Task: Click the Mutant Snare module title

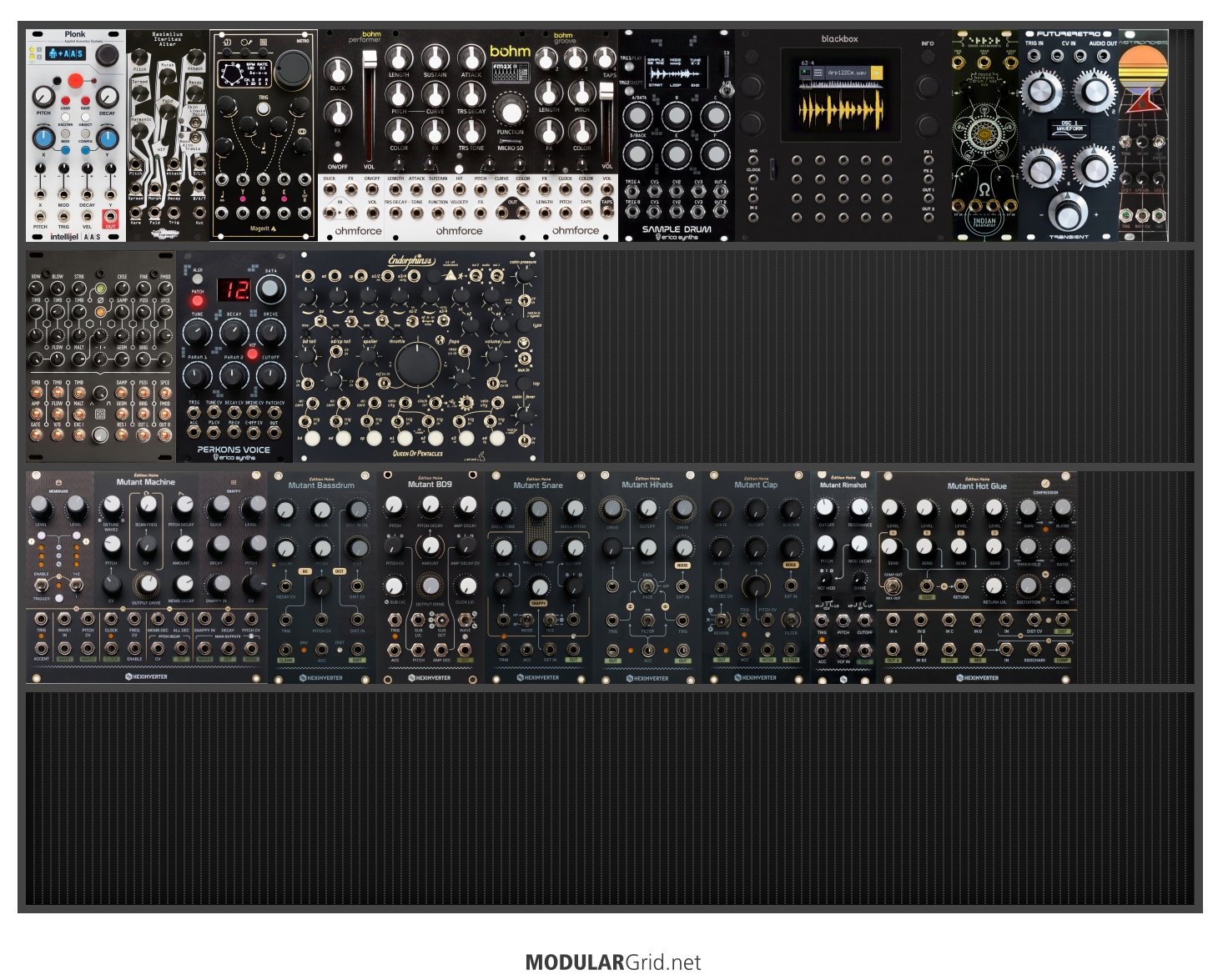Action: 538,485
